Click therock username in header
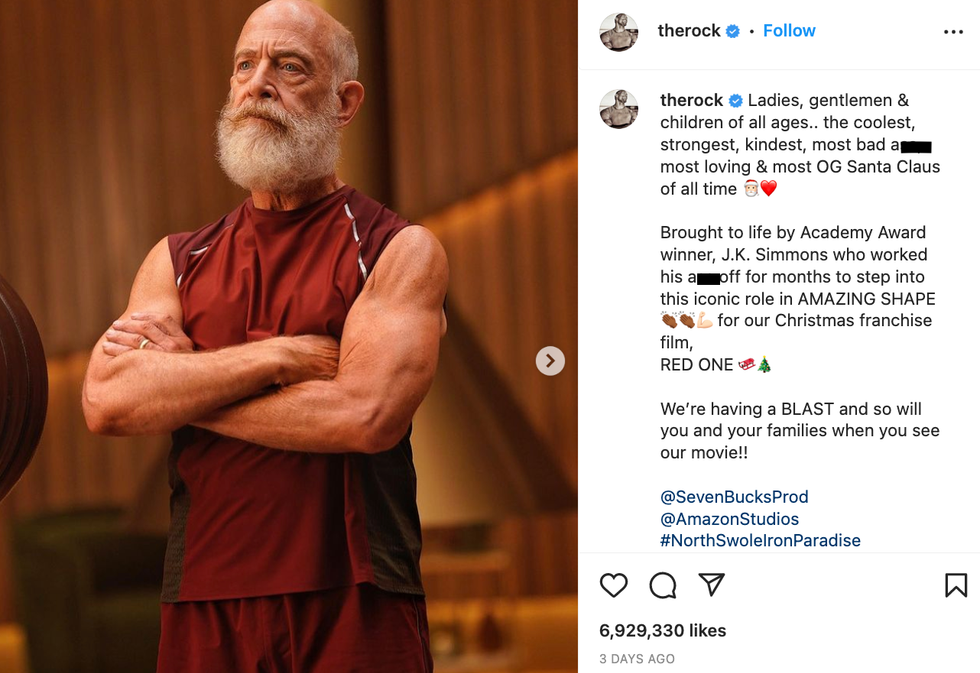 (x=689, y=31)
